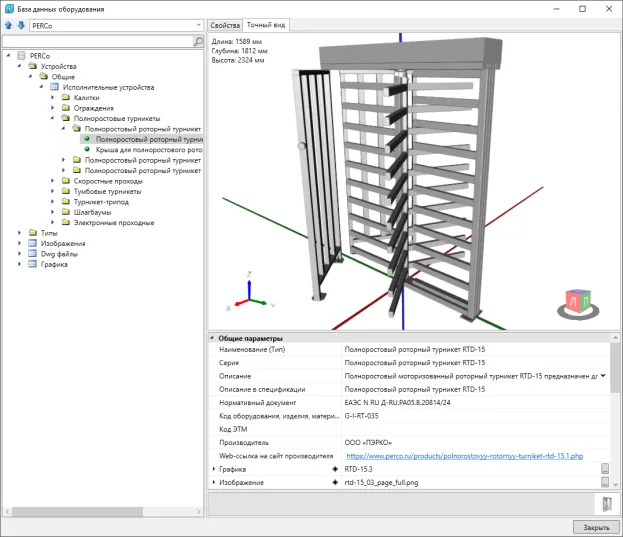Expand the Описание field dropdown arrow

point(602,376)
